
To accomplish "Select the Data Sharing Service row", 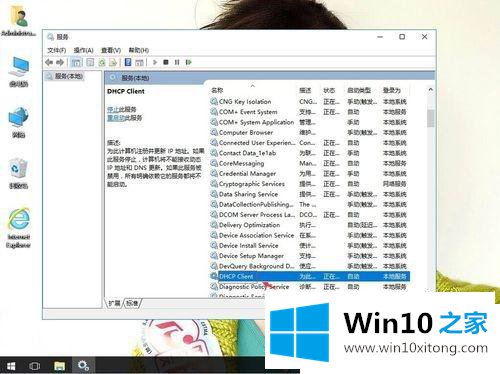I will [309, 194].
